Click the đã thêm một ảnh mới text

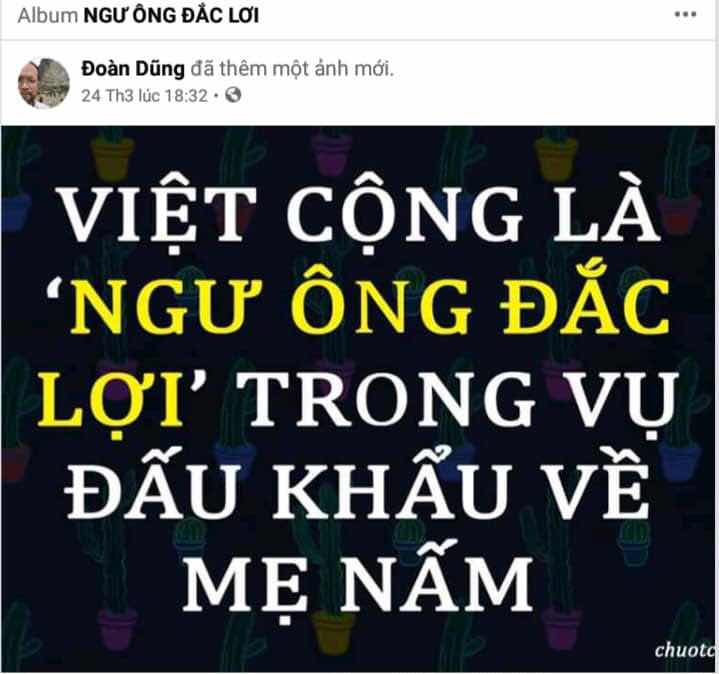click(x=292, y=69)
